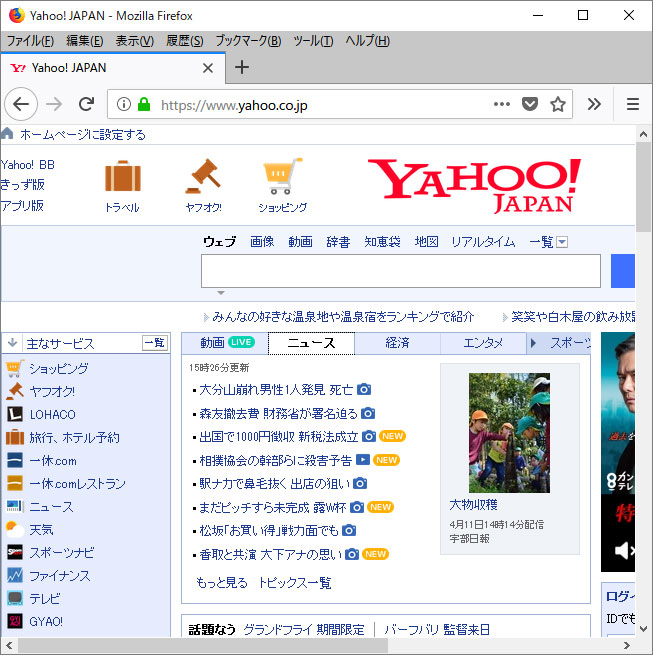
Task: Expand the toolbar overflow chevron
Action: 594,104
